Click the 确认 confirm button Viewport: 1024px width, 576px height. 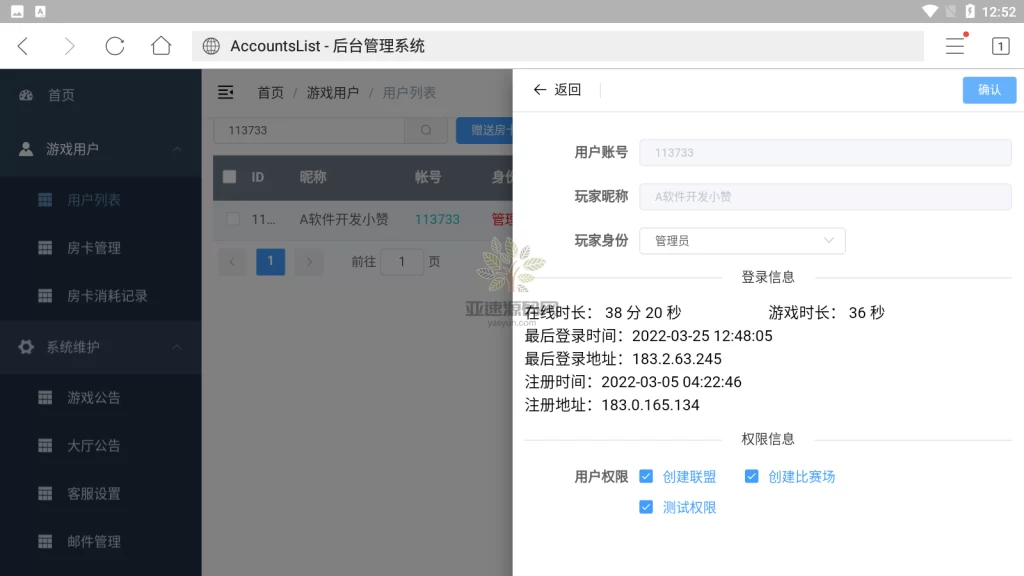(x=989, y=89)
